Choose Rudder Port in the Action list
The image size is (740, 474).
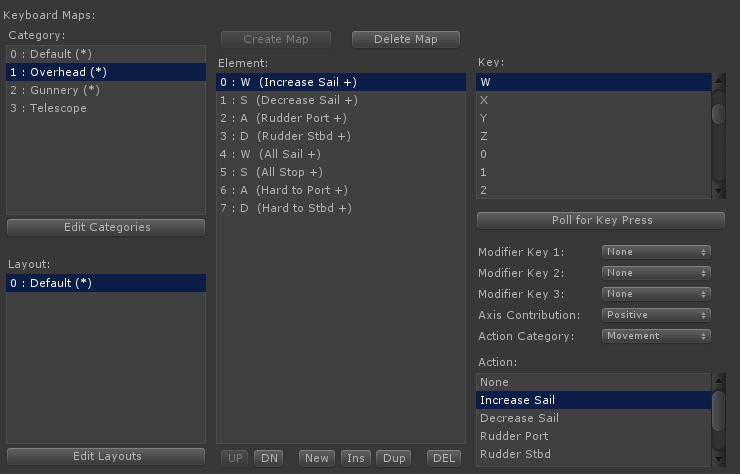click(x=594, y=436)
